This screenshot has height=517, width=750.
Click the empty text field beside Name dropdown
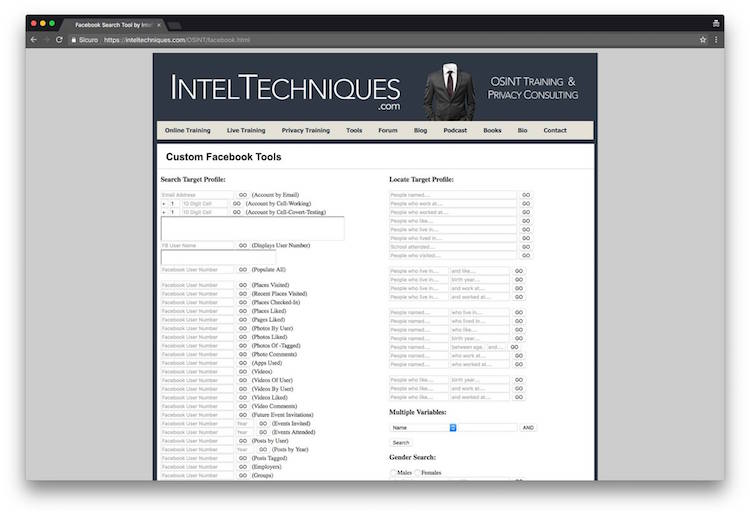pyautogui.click(x=487, y=428)
